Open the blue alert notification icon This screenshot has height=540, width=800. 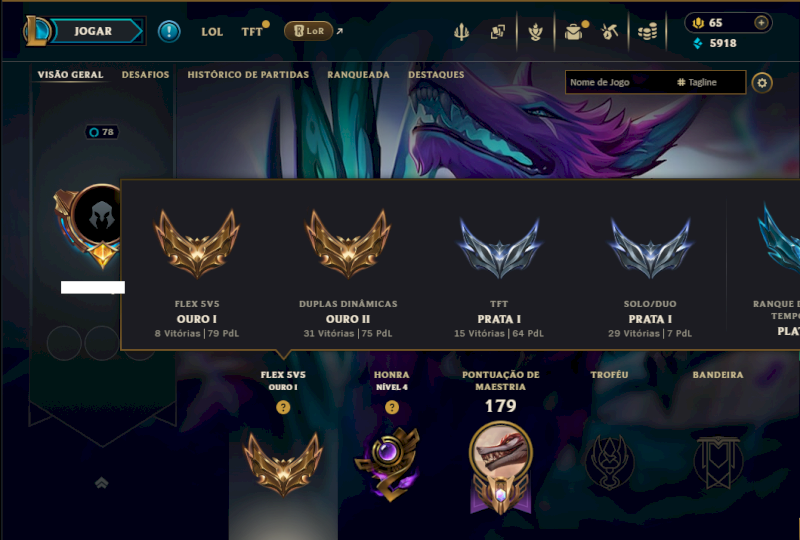click(x=169, y=32)
